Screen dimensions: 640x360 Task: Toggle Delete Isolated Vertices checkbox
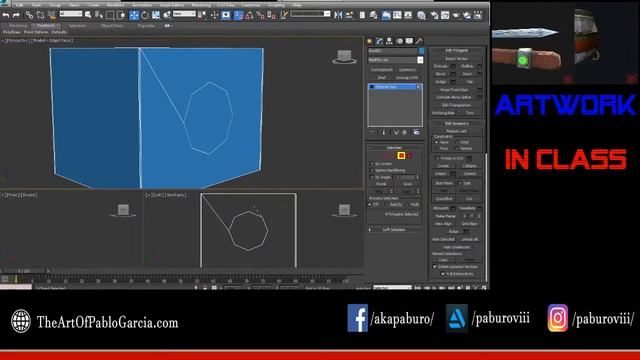point(435,267)
